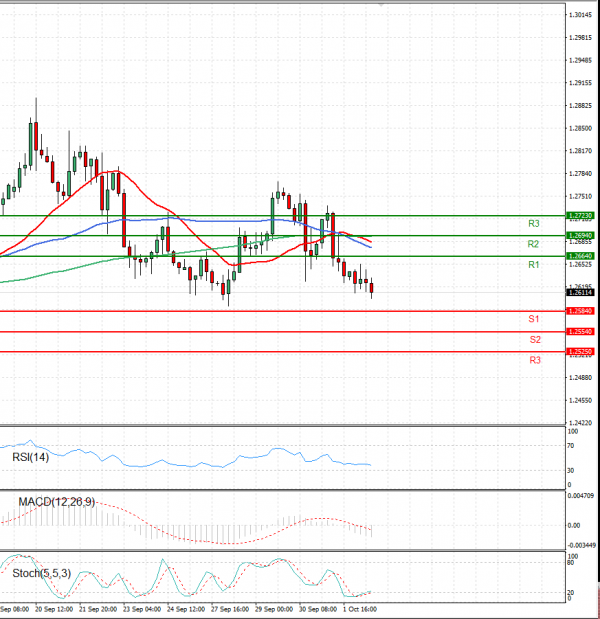Click the MACD(12,26,9) indicator label
This screenshot has height=619, width=600.
57,502
